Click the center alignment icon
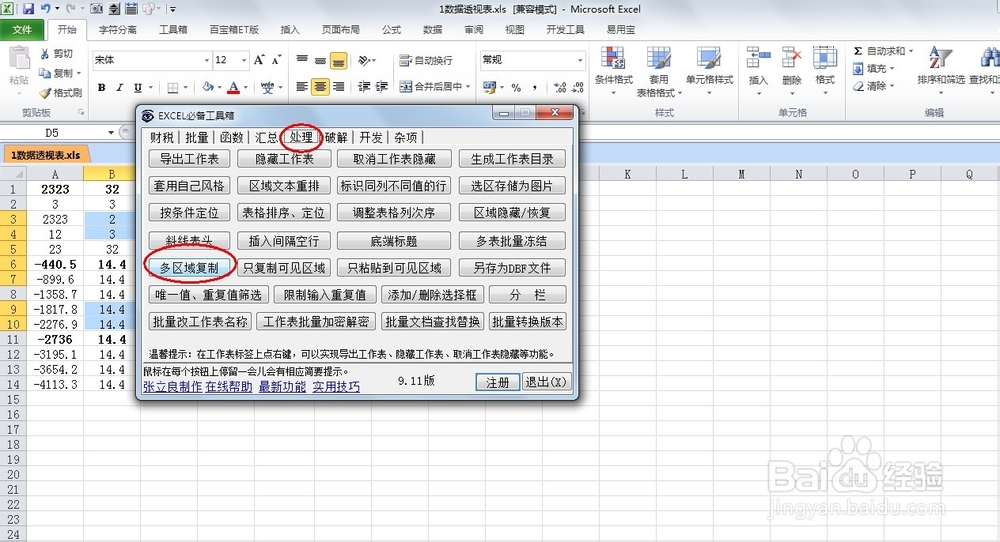This screenshot has width=1000, height=542. coord(320,87)
